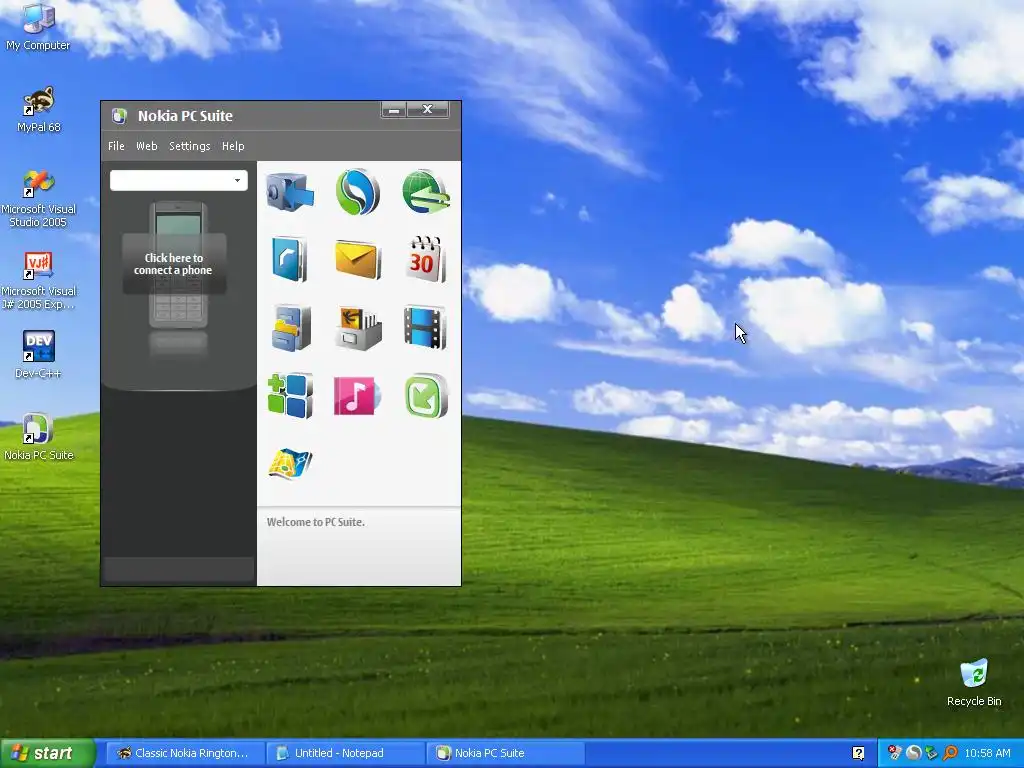Open the File menu
The height and width of the screenshot is (768, 1024).
(116, 146)
